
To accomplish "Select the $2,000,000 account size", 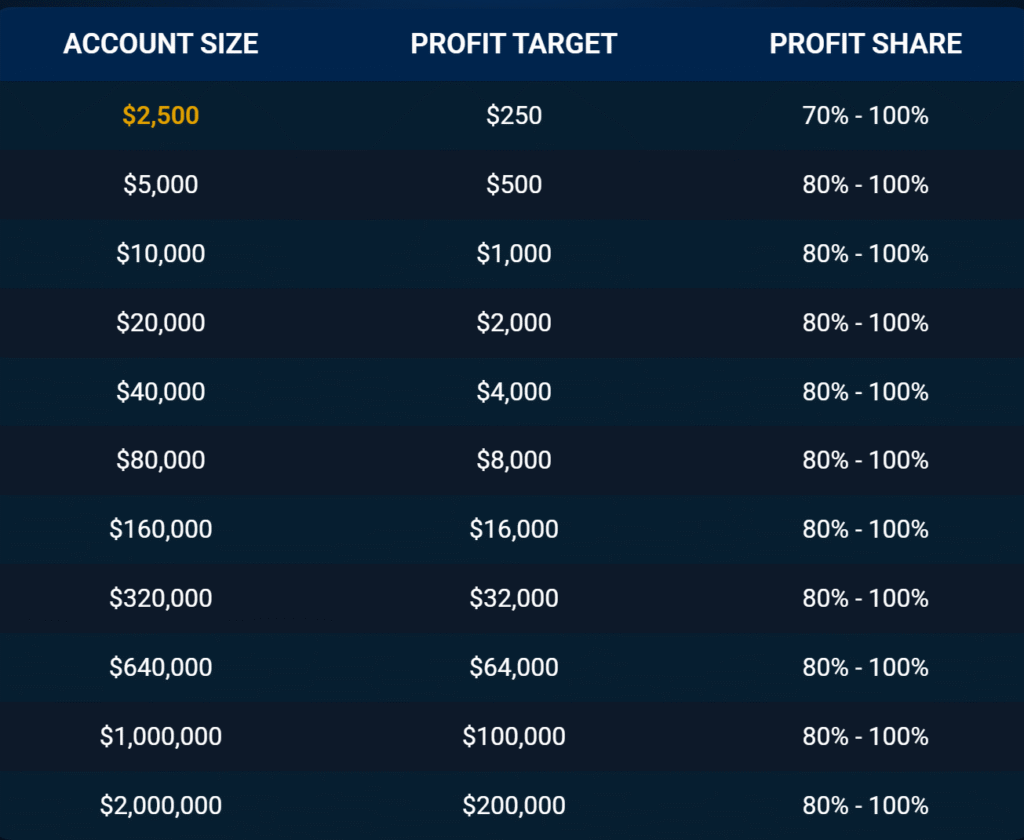I will [161, 805].
